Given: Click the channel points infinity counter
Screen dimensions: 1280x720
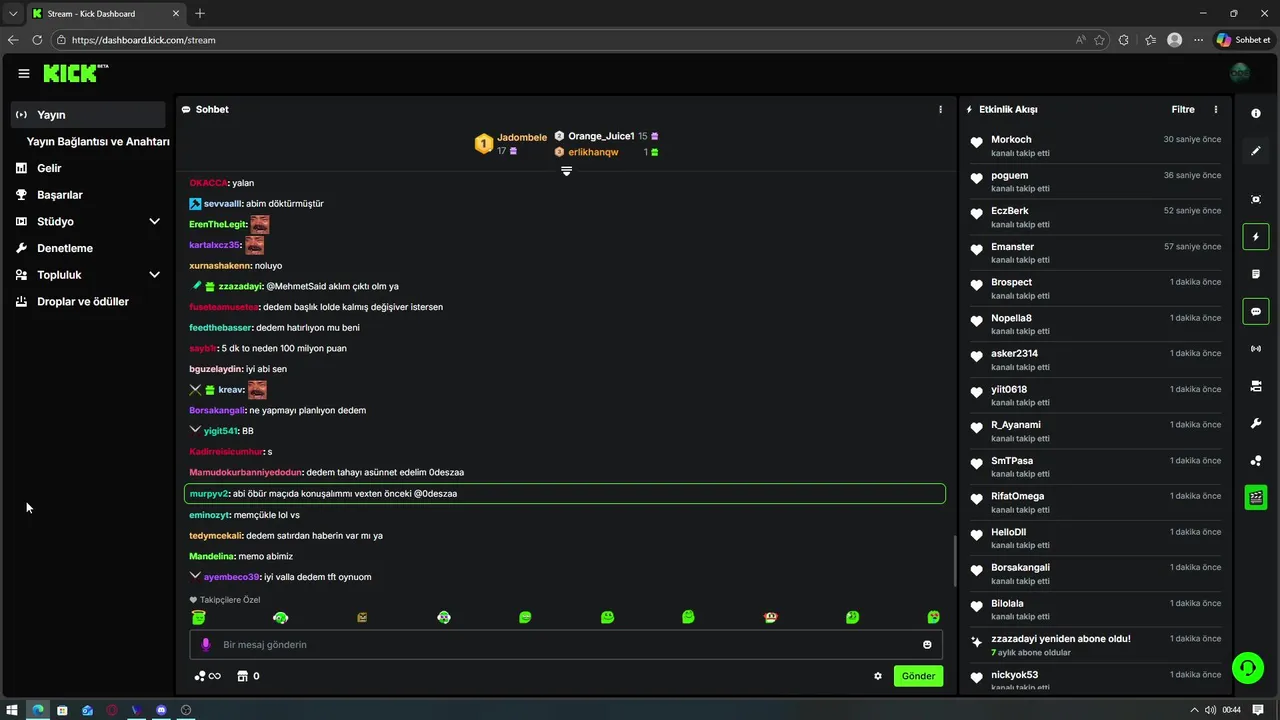Looking at the screenshot, I should (x=208, y=676).
